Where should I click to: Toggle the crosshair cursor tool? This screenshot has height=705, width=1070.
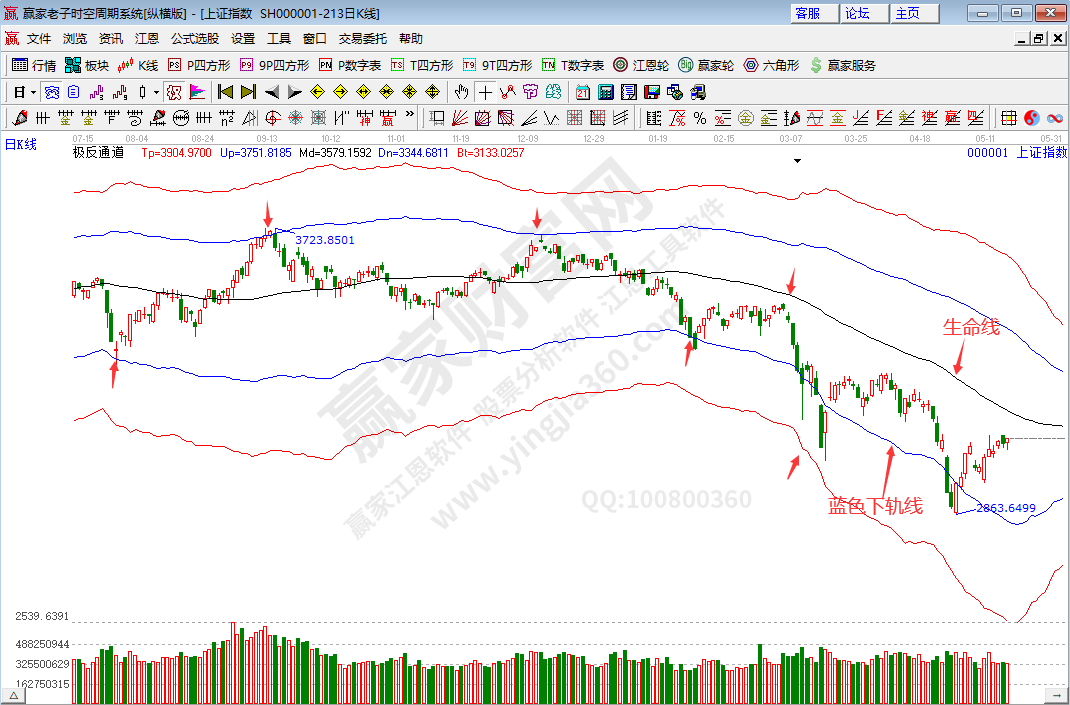[x=485, y=92]
